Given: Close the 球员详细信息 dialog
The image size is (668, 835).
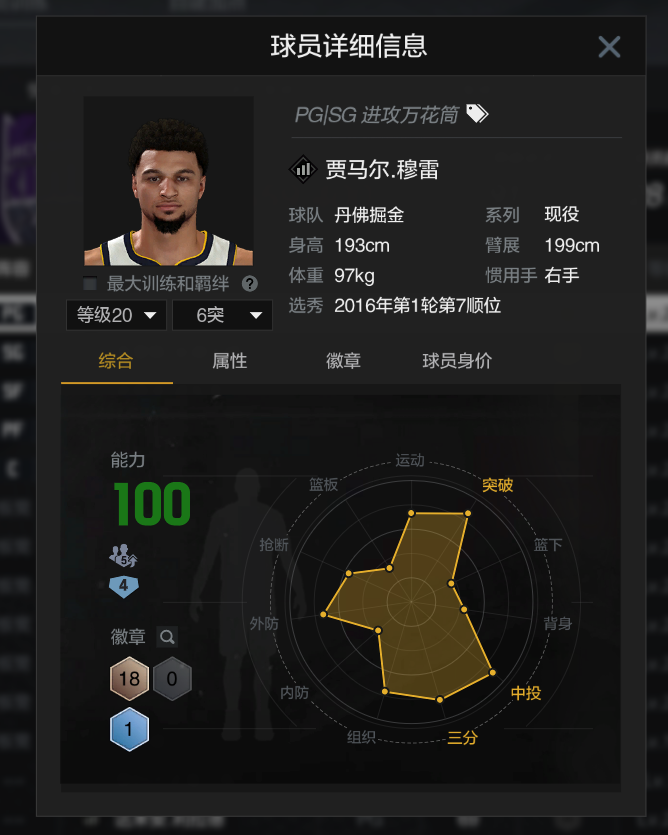Looking at the screenshot, I should [x=609, y=47].
